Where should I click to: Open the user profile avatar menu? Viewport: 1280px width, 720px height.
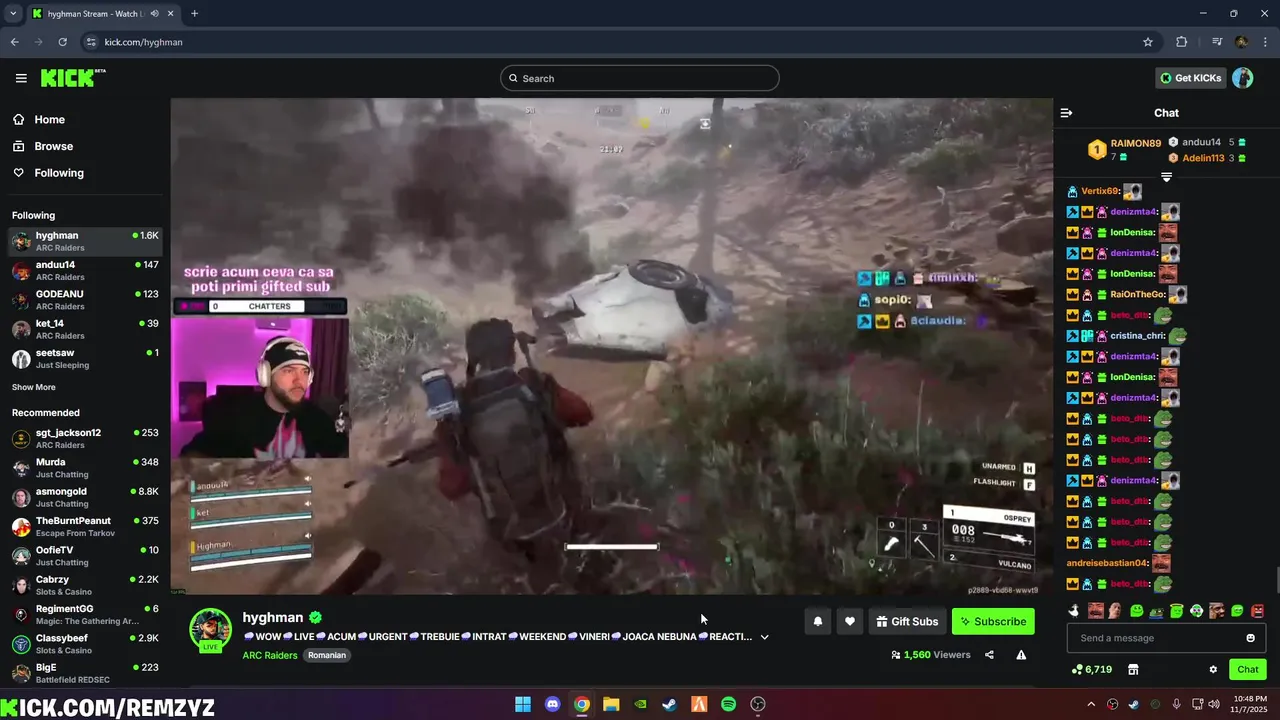tap(1242, 78)
